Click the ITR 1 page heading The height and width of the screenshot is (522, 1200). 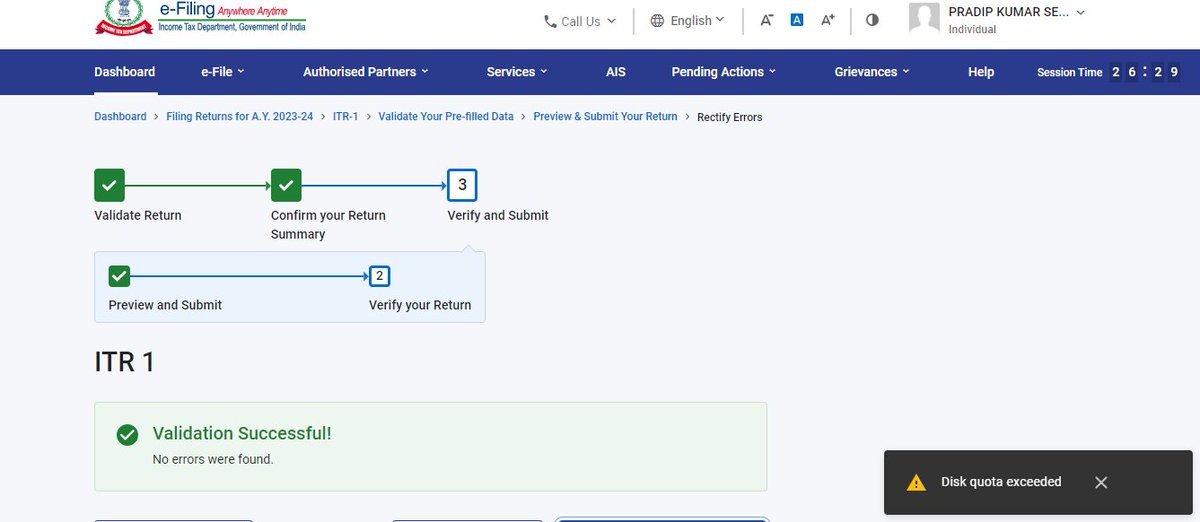(x=124, y=361)
